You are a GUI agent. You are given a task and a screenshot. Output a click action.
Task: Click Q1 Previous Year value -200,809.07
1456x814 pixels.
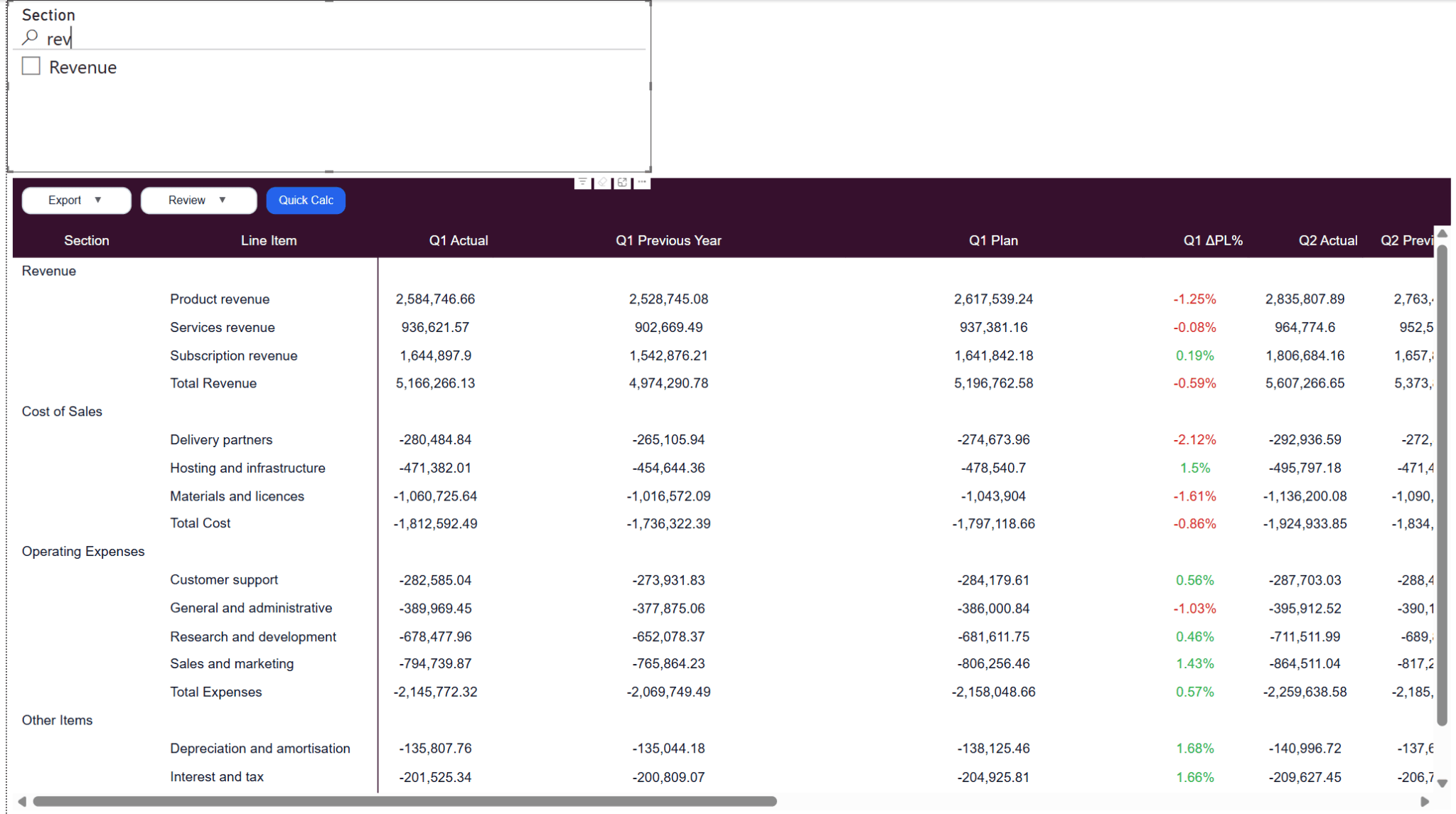click(x=668, y=777)
